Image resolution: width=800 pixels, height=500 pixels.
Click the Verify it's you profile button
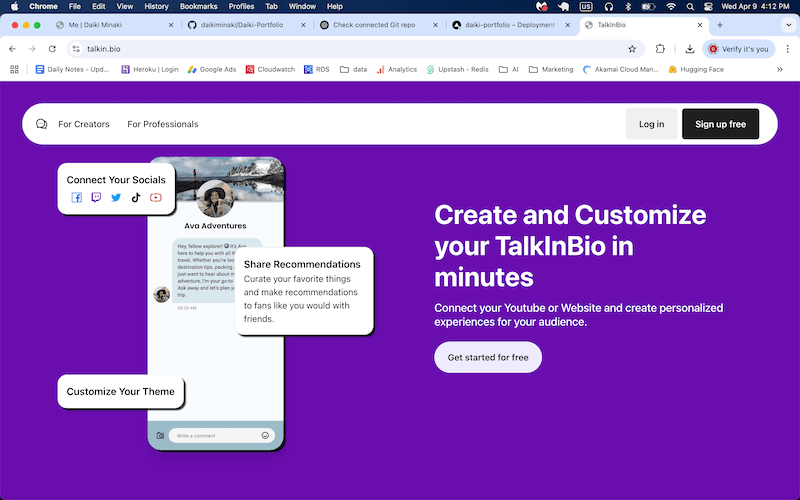click(x=739, y=49)
